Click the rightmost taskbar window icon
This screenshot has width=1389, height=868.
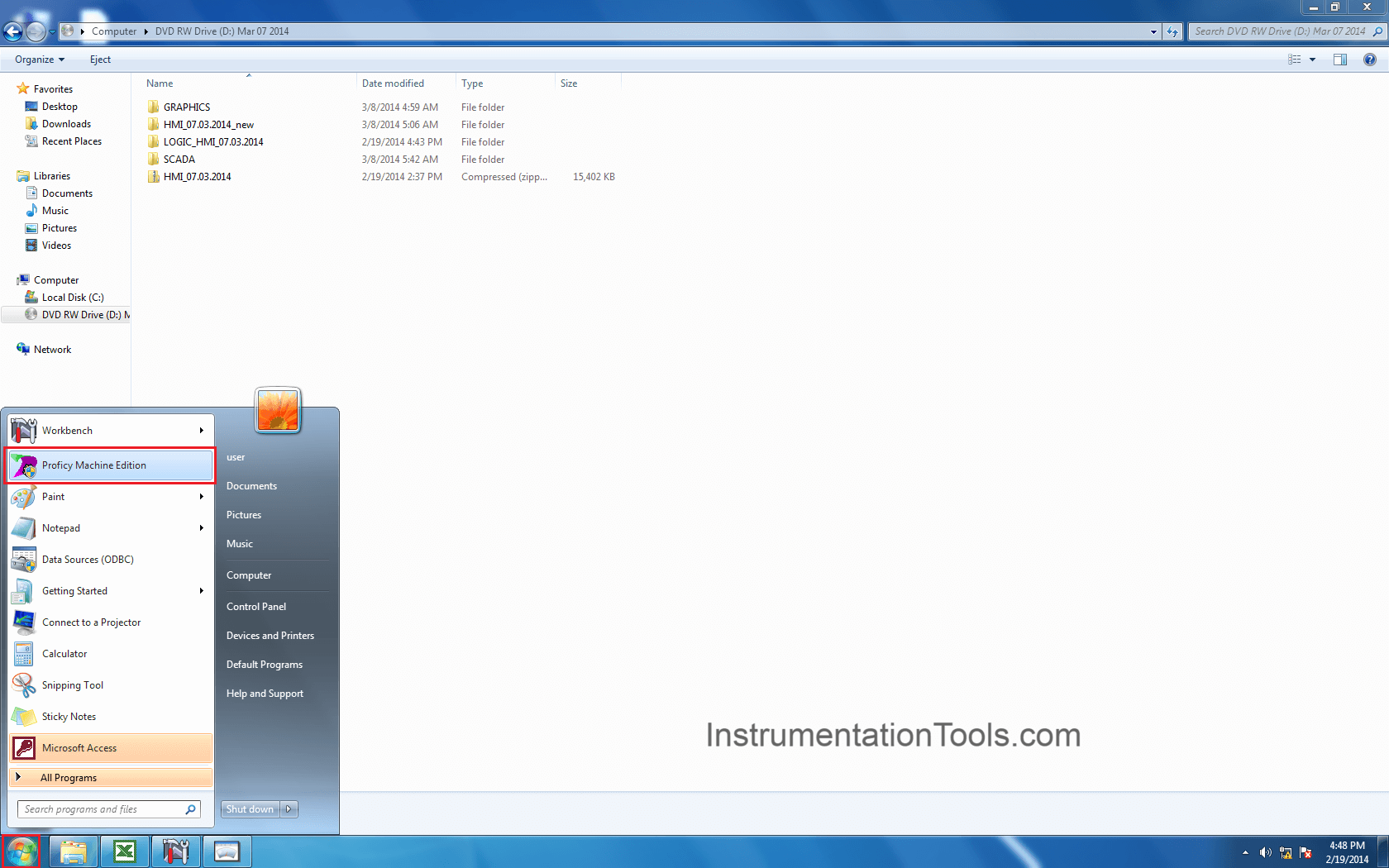[x=227, y=851]
